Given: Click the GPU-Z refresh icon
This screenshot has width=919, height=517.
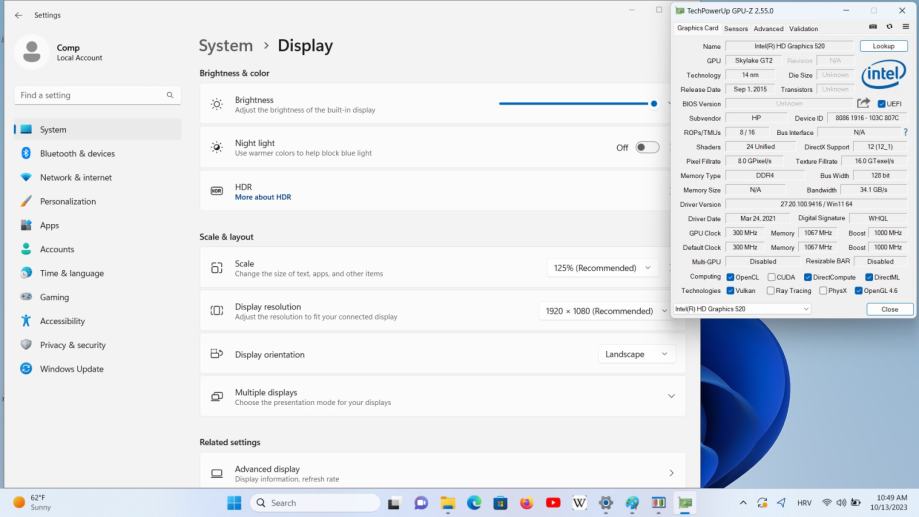Looking at the screenshot, I should 889,28.
